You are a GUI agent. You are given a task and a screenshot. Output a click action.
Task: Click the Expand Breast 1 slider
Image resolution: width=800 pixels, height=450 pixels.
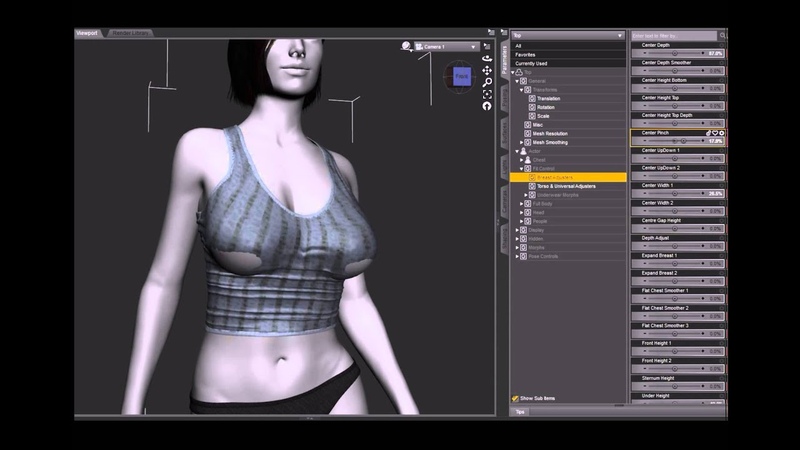pos(678,263)
